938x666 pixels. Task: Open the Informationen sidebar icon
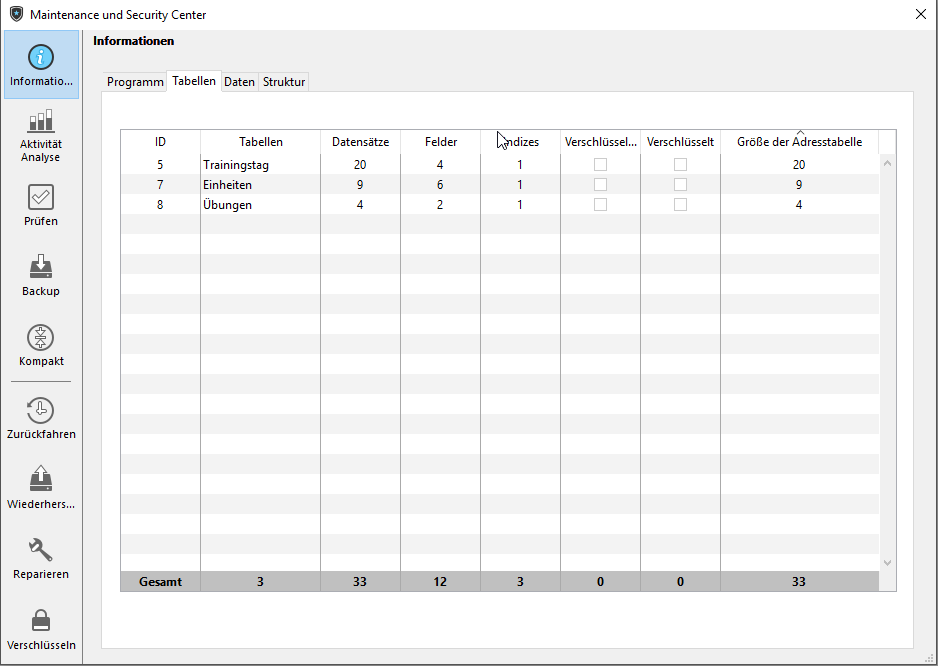[41, 58]
